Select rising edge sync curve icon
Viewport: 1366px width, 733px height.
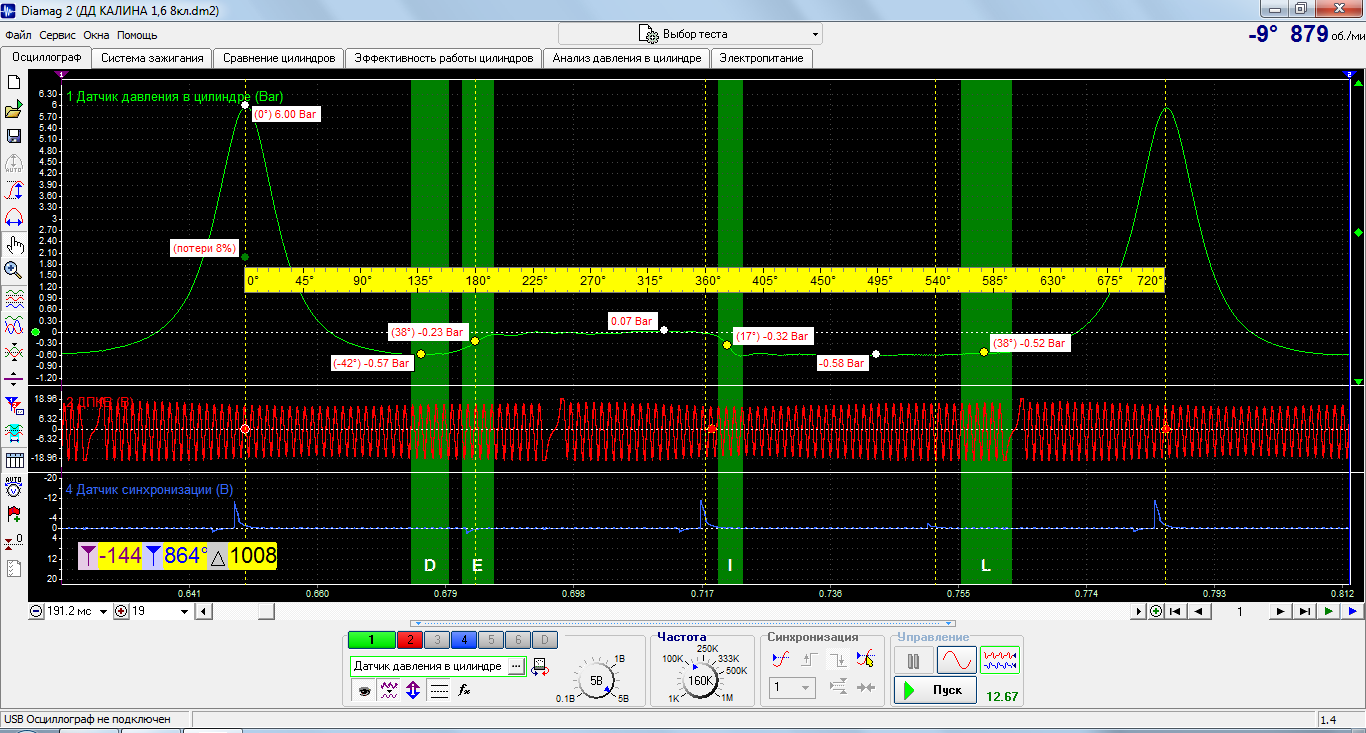click(782, 658)
